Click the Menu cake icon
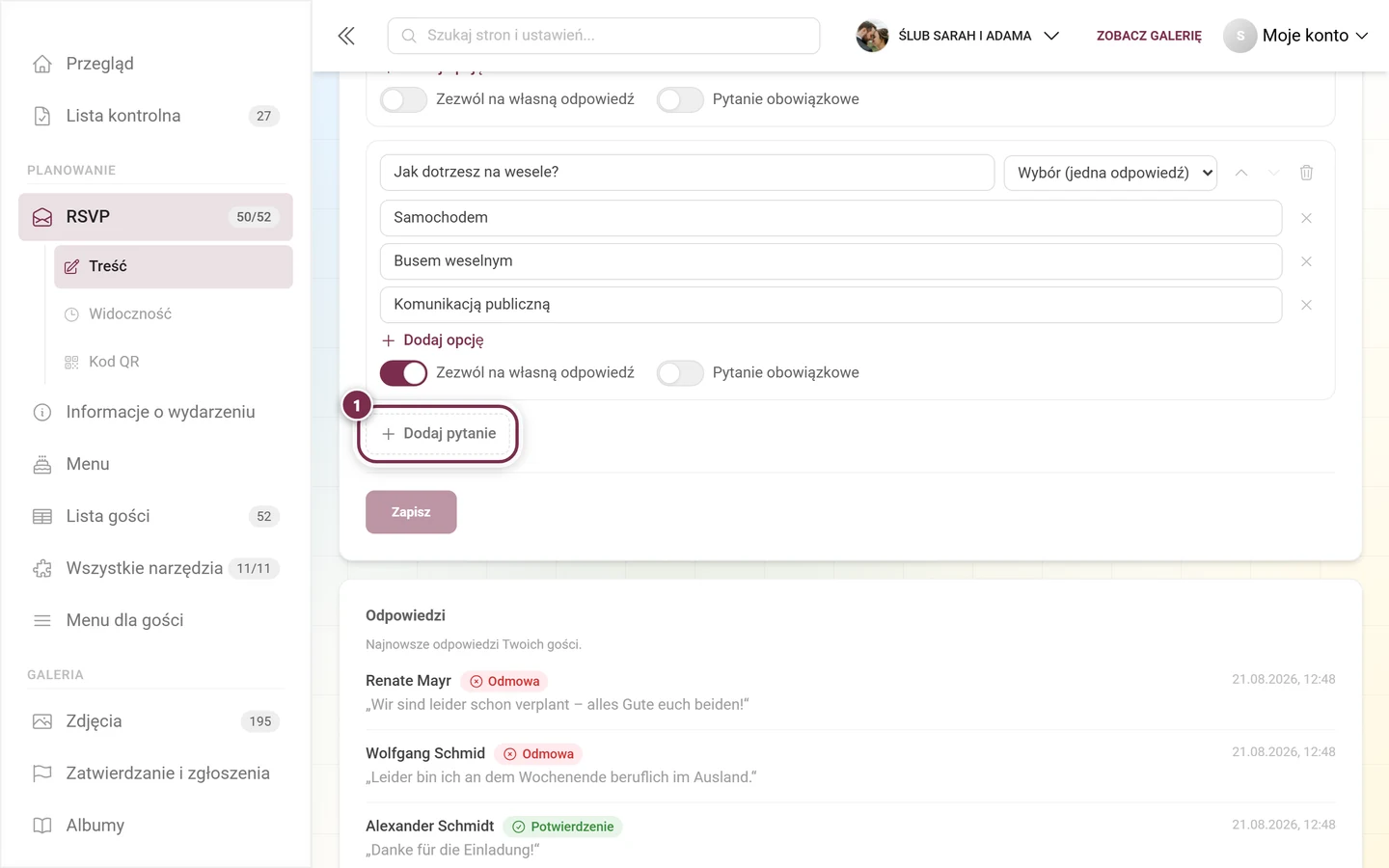The image size is (1389, 868). 42,464
